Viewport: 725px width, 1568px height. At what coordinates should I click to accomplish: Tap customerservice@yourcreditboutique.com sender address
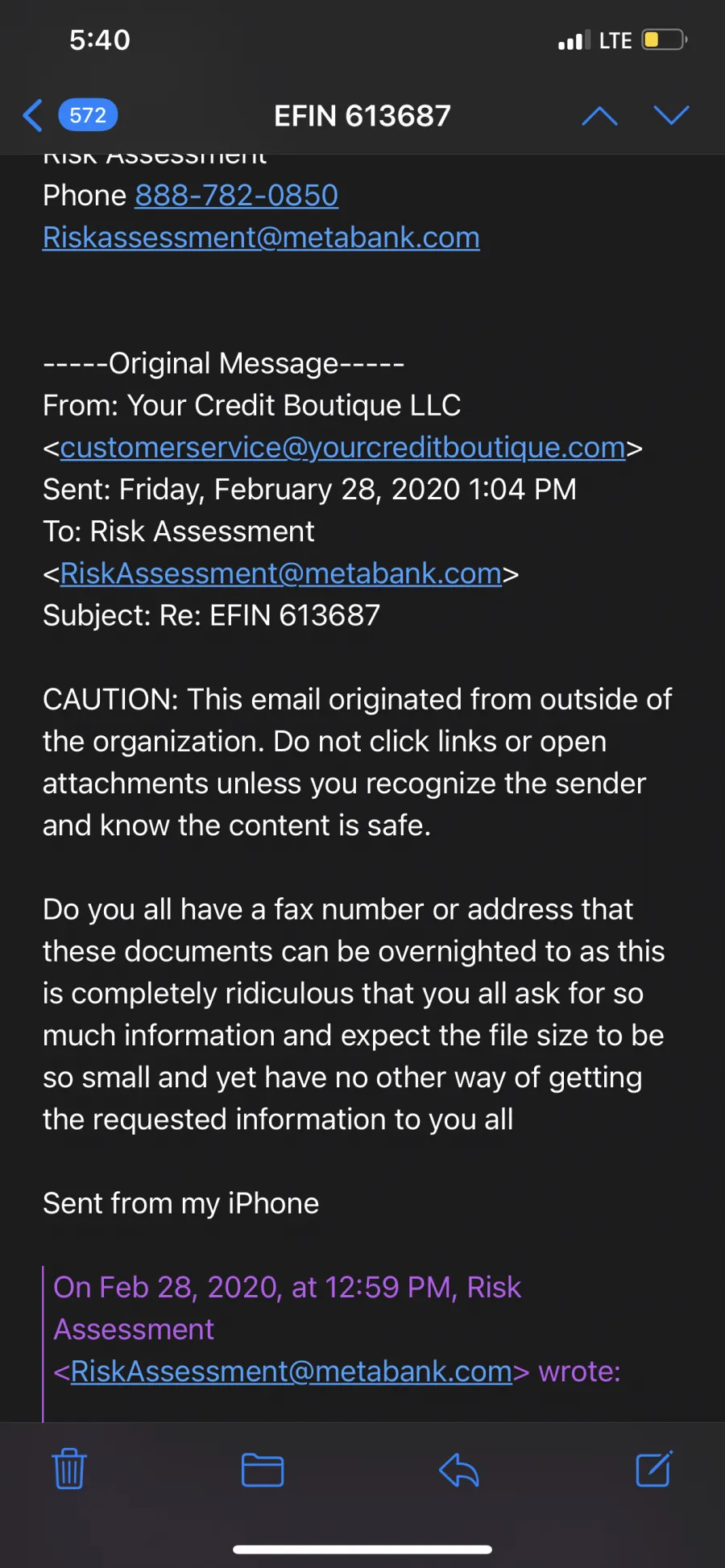pyautogui.click(x=342, y=448)
